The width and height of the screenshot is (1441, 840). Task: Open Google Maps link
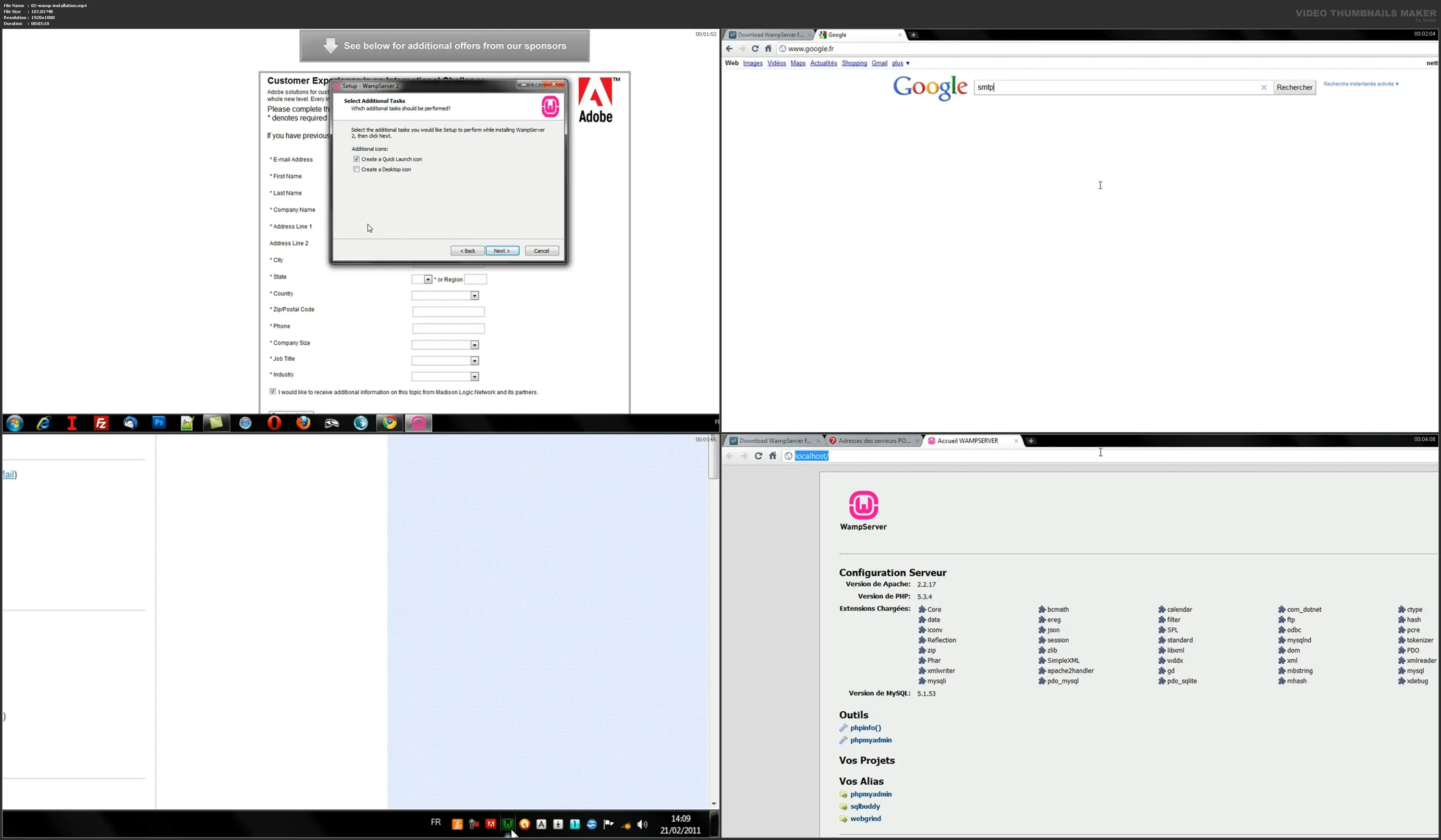click(798, 63)
